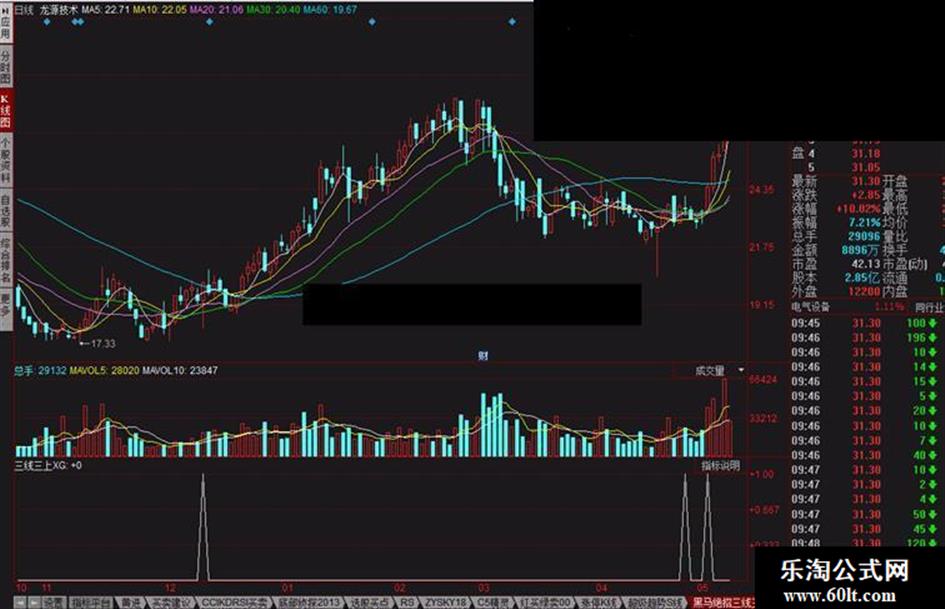
Task: Click the 电气设备 sector link
Action: click(x=810, y=308)
